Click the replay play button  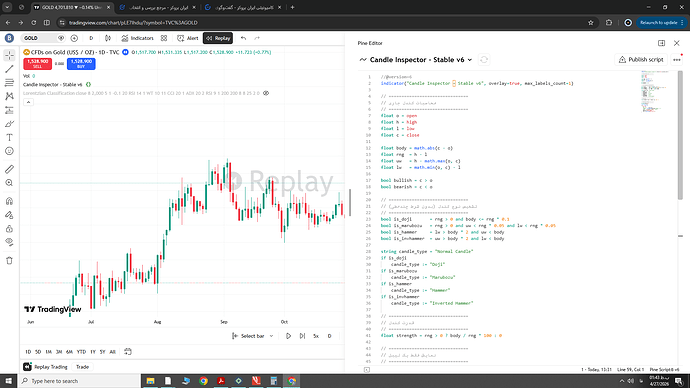pos(288,336)
